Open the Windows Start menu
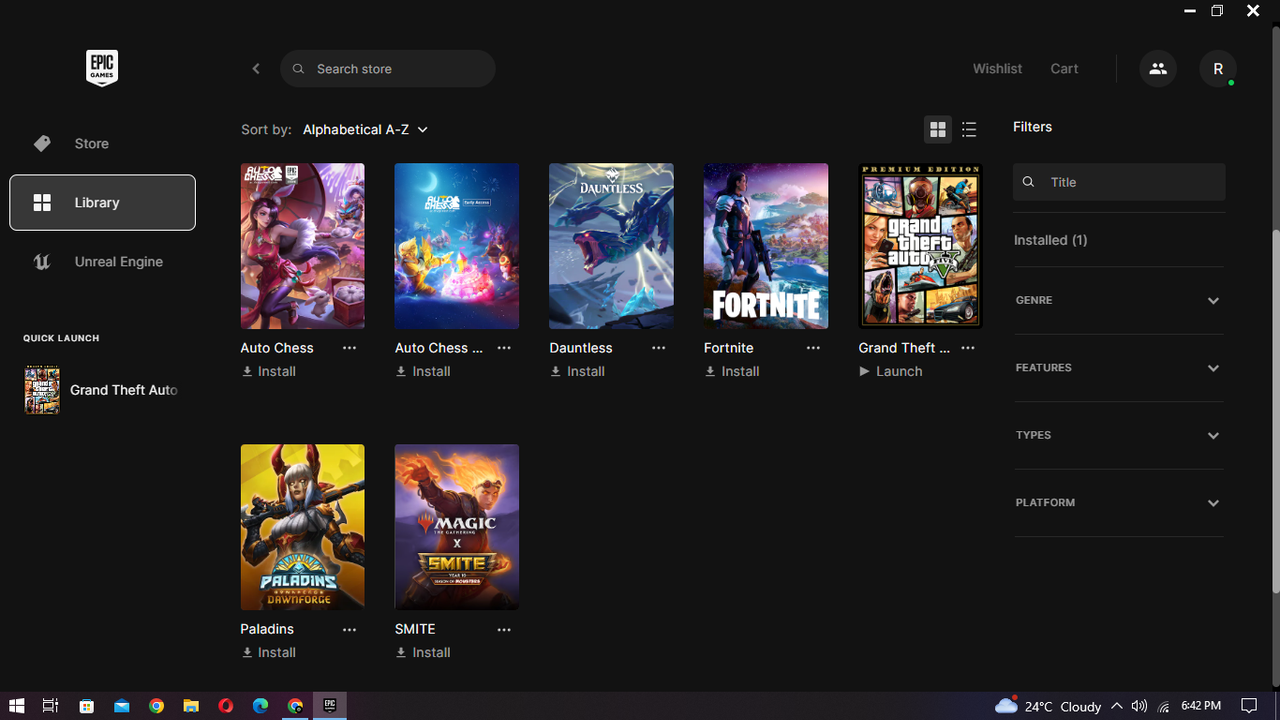The image size is (1280, 720). coord(16,706)
